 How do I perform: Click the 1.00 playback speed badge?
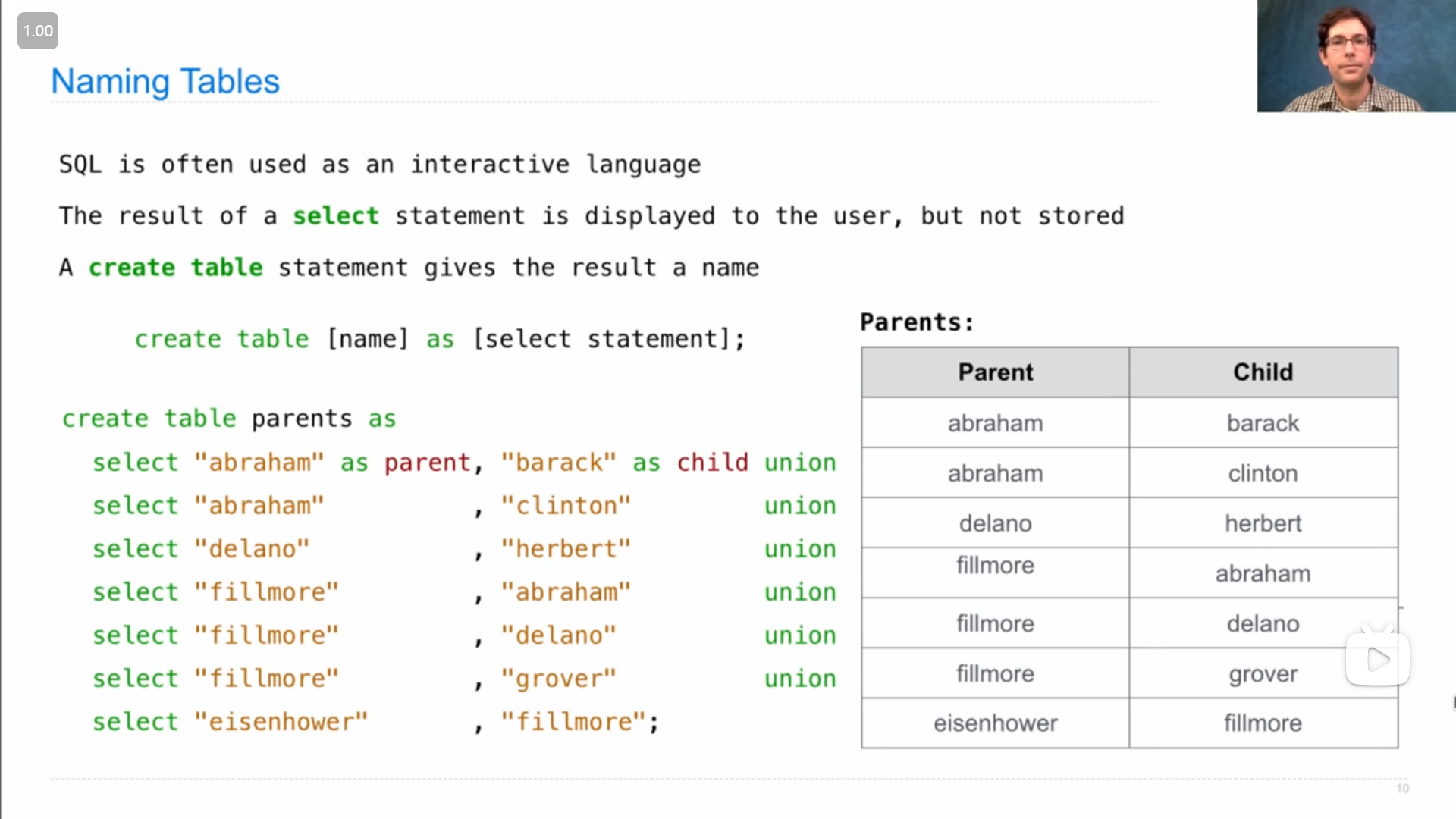[x=38, y=31]
